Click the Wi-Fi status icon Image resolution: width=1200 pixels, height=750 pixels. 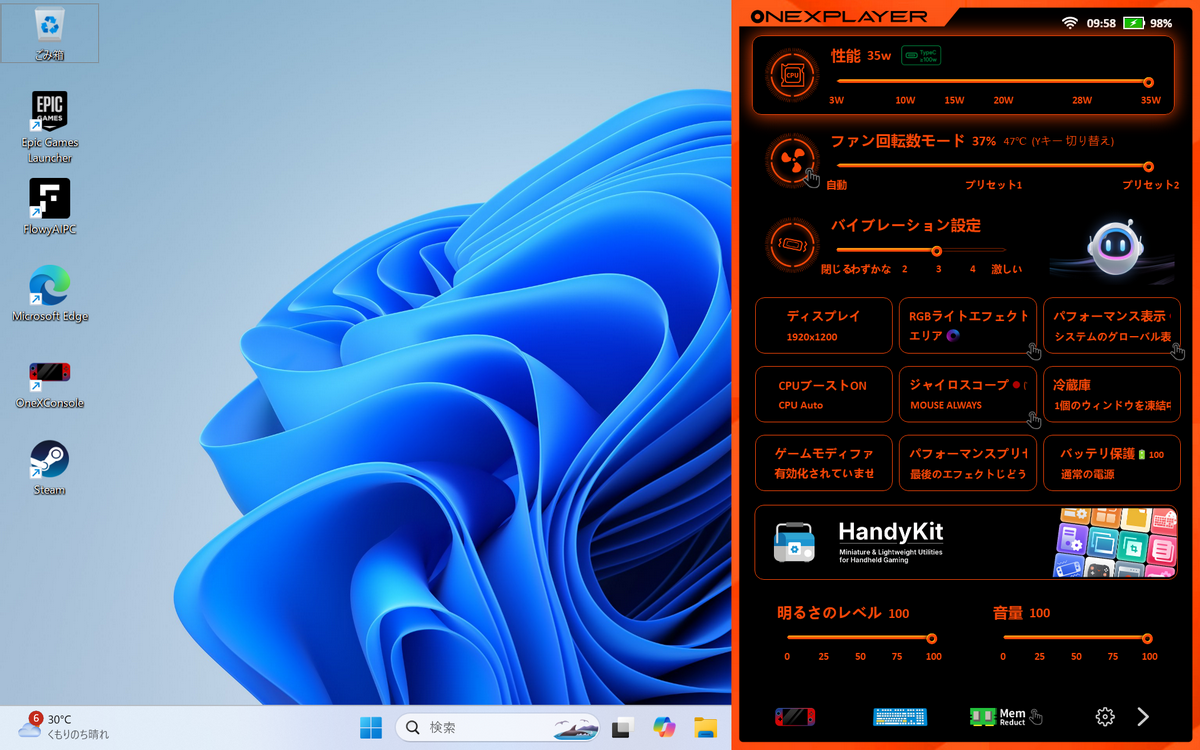(x=1070, y=22)
